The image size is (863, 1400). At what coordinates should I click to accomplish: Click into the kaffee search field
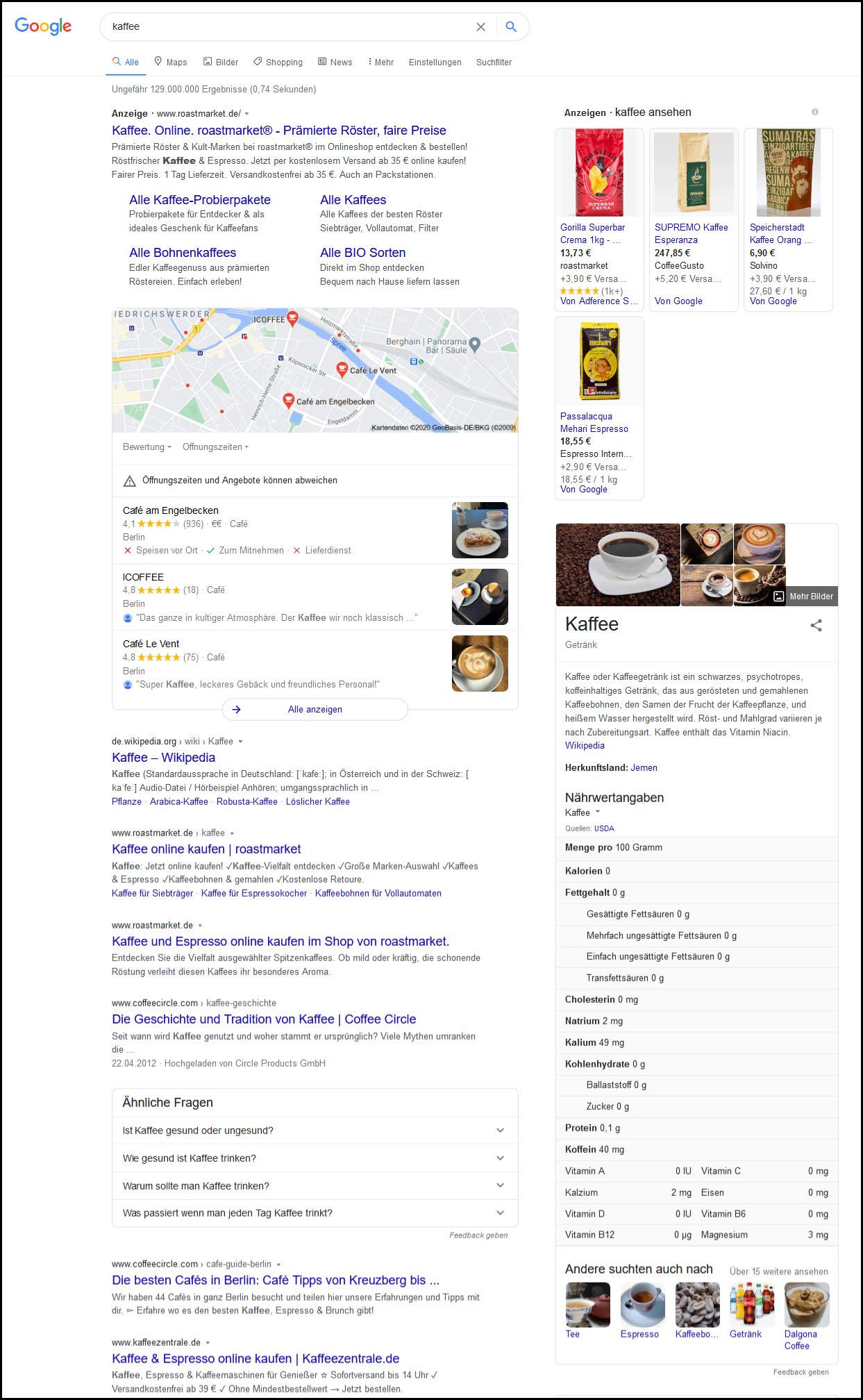pyautogui.click(x=285, y=26)
